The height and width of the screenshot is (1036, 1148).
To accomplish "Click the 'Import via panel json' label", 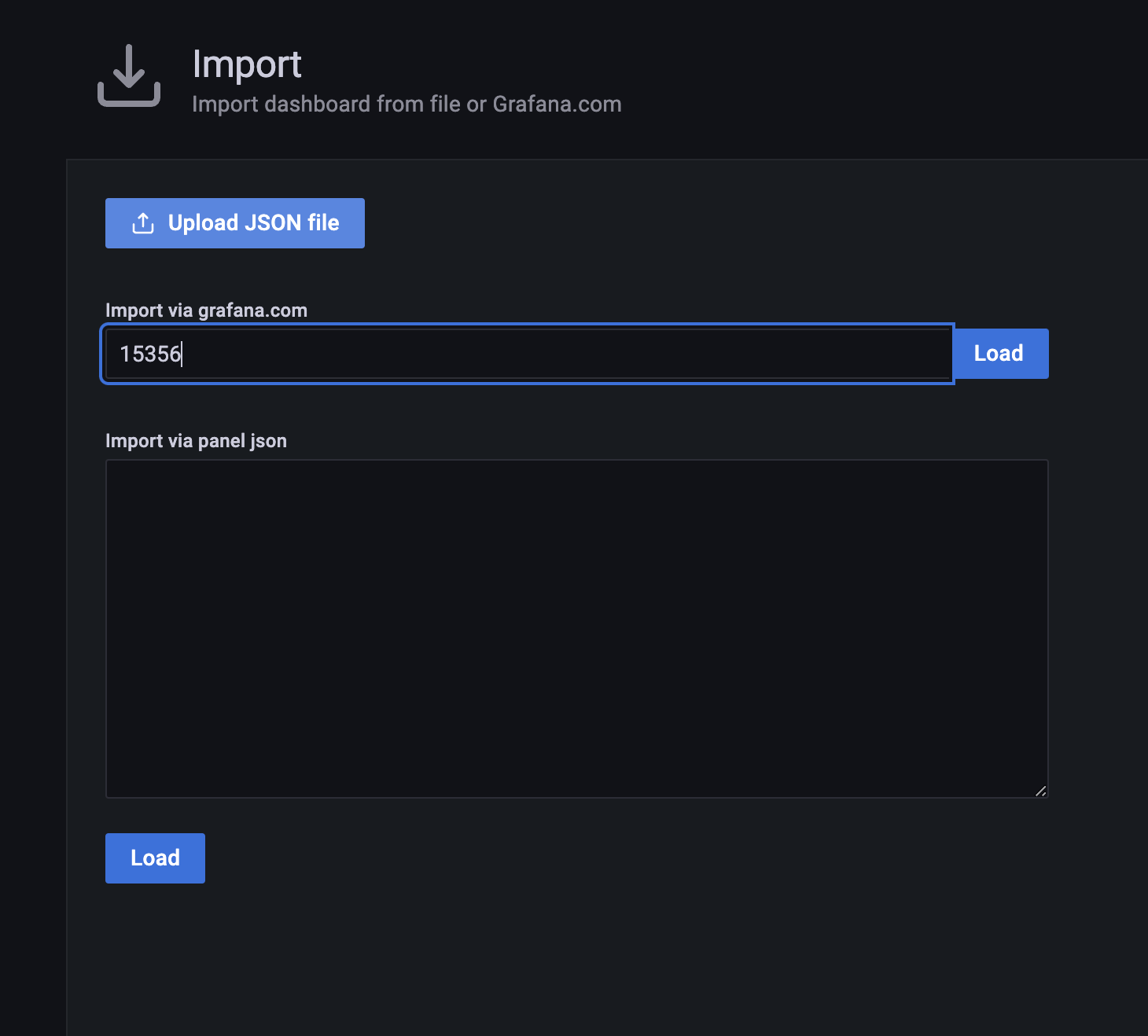I will (x=196, y=441).
